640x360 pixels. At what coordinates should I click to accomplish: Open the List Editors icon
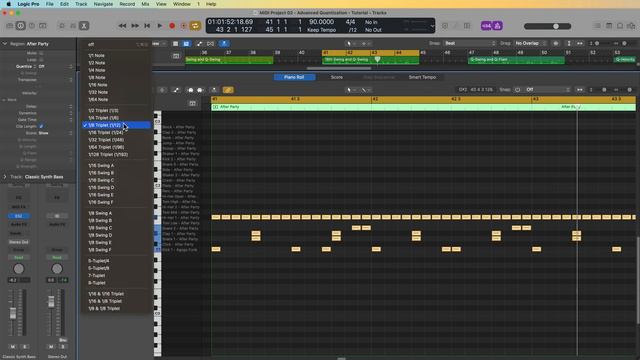[x=598, y=26]
